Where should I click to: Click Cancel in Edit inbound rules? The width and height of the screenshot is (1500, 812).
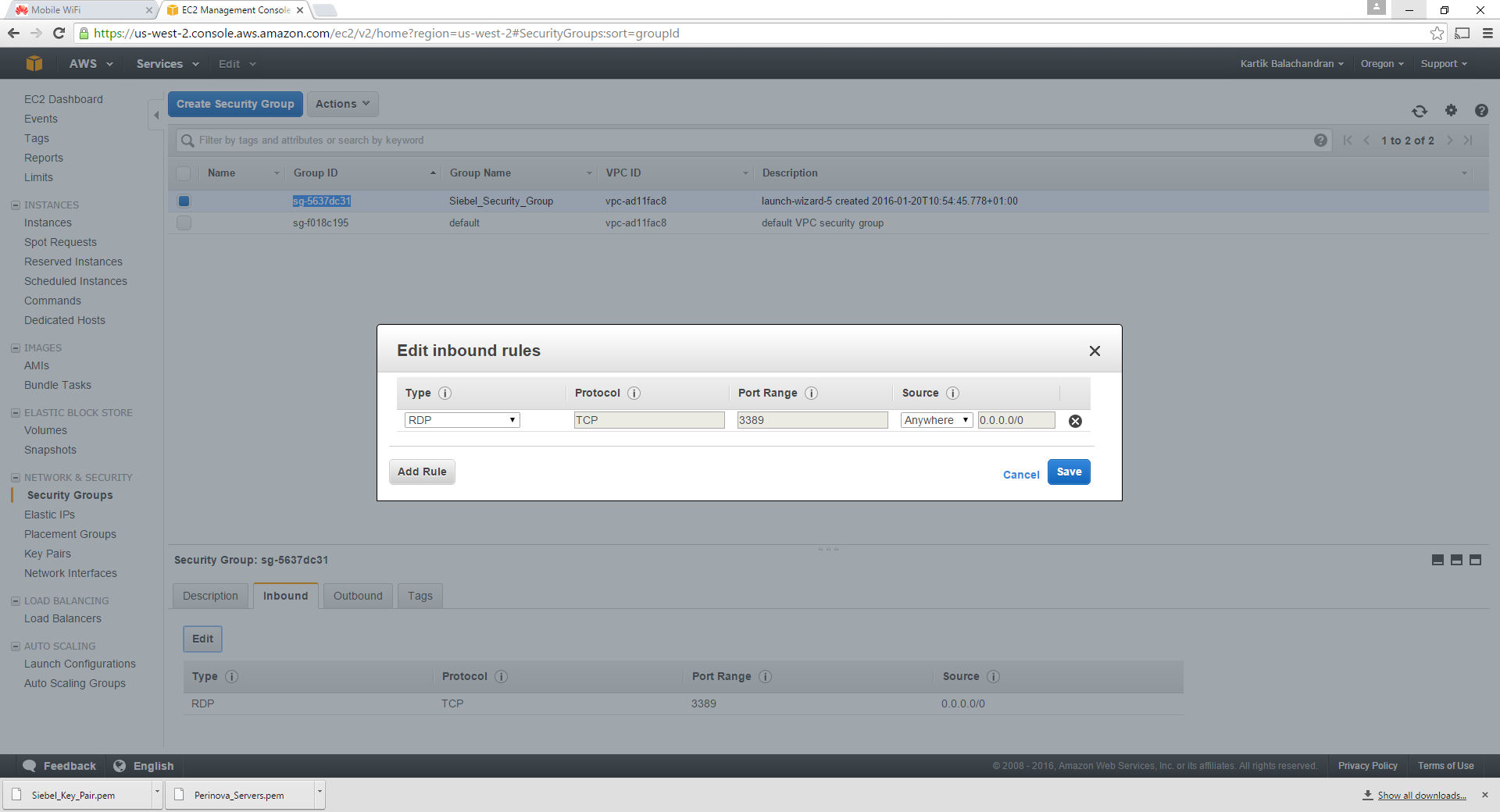pos(1021,475)
